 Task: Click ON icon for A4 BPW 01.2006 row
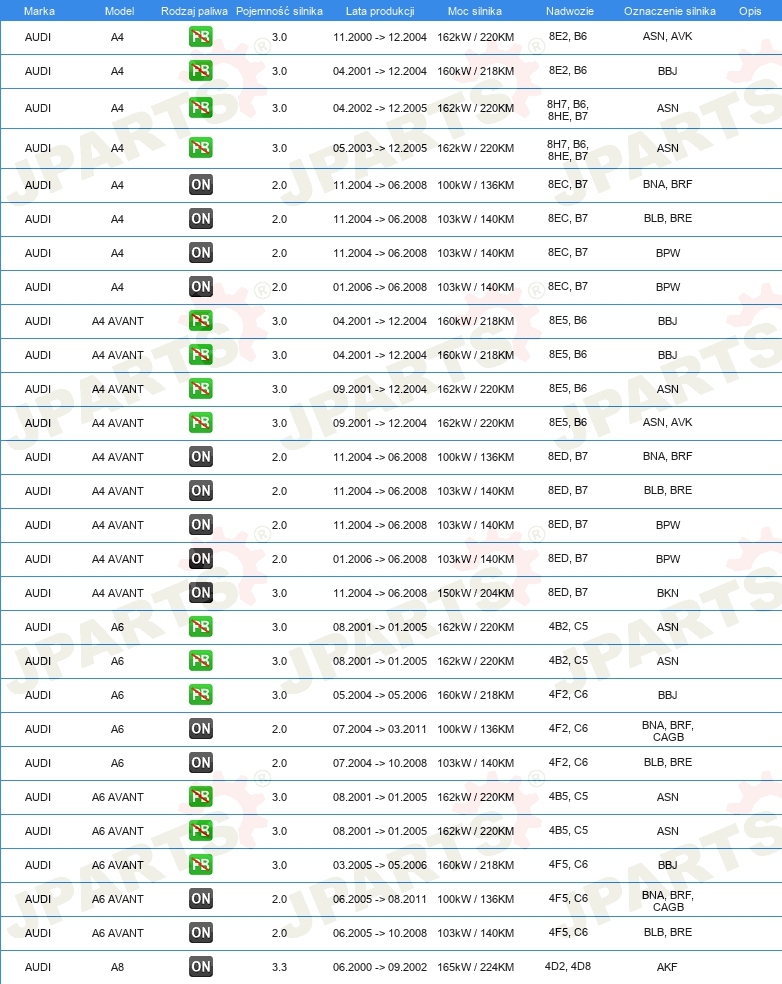[201, 287]
